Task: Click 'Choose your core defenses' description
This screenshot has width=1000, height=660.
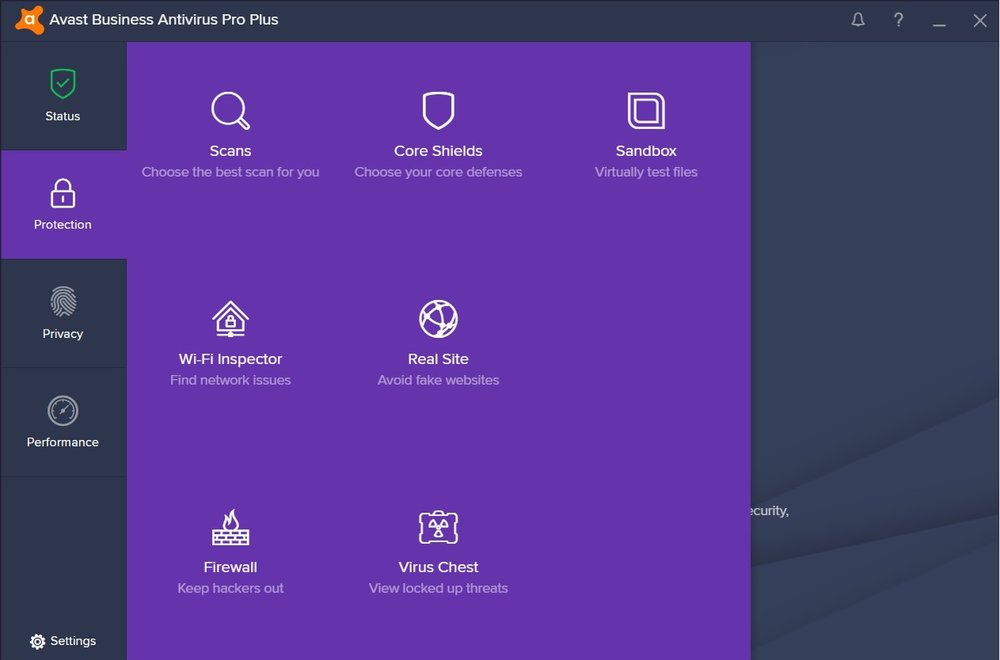Action: (x=438, y=172)
